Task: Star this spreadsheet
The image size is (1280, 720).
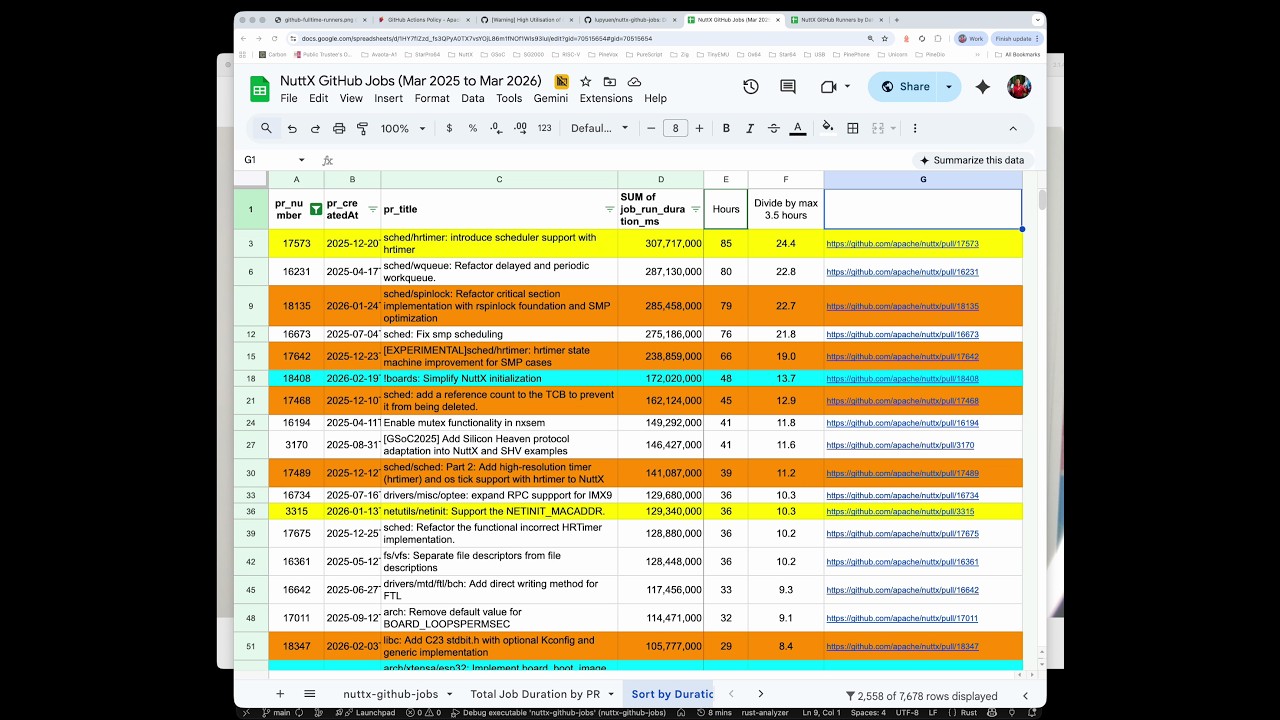Action: (586, 81)
